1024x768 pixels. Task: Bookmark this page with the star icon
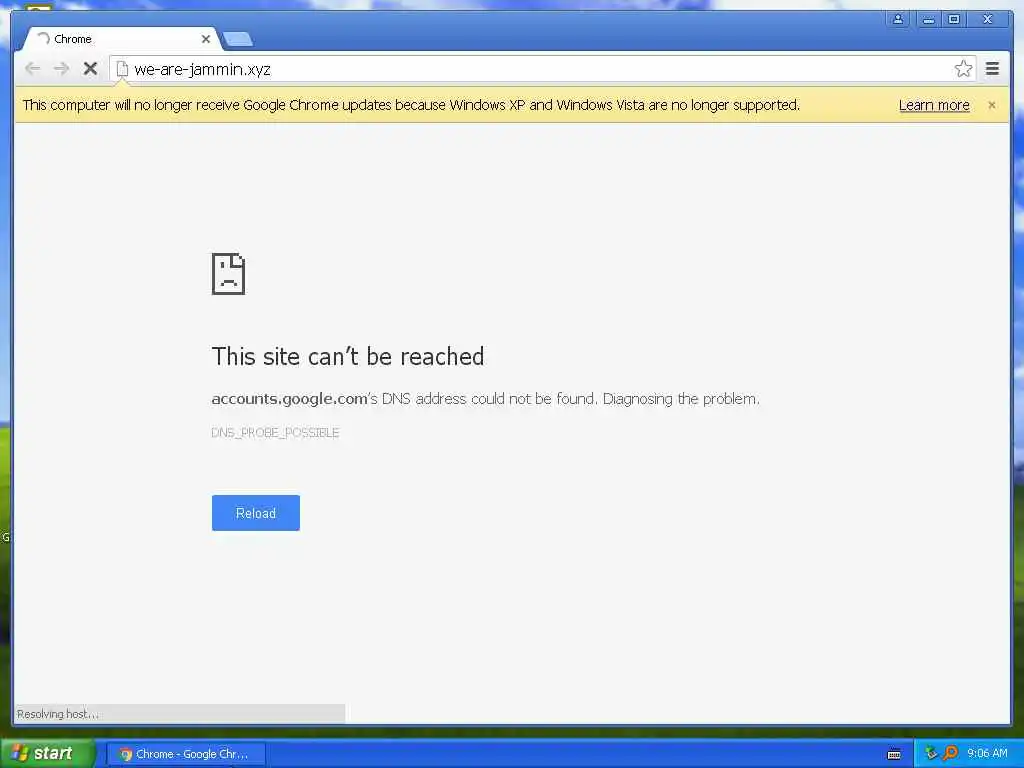coord(963,69)
